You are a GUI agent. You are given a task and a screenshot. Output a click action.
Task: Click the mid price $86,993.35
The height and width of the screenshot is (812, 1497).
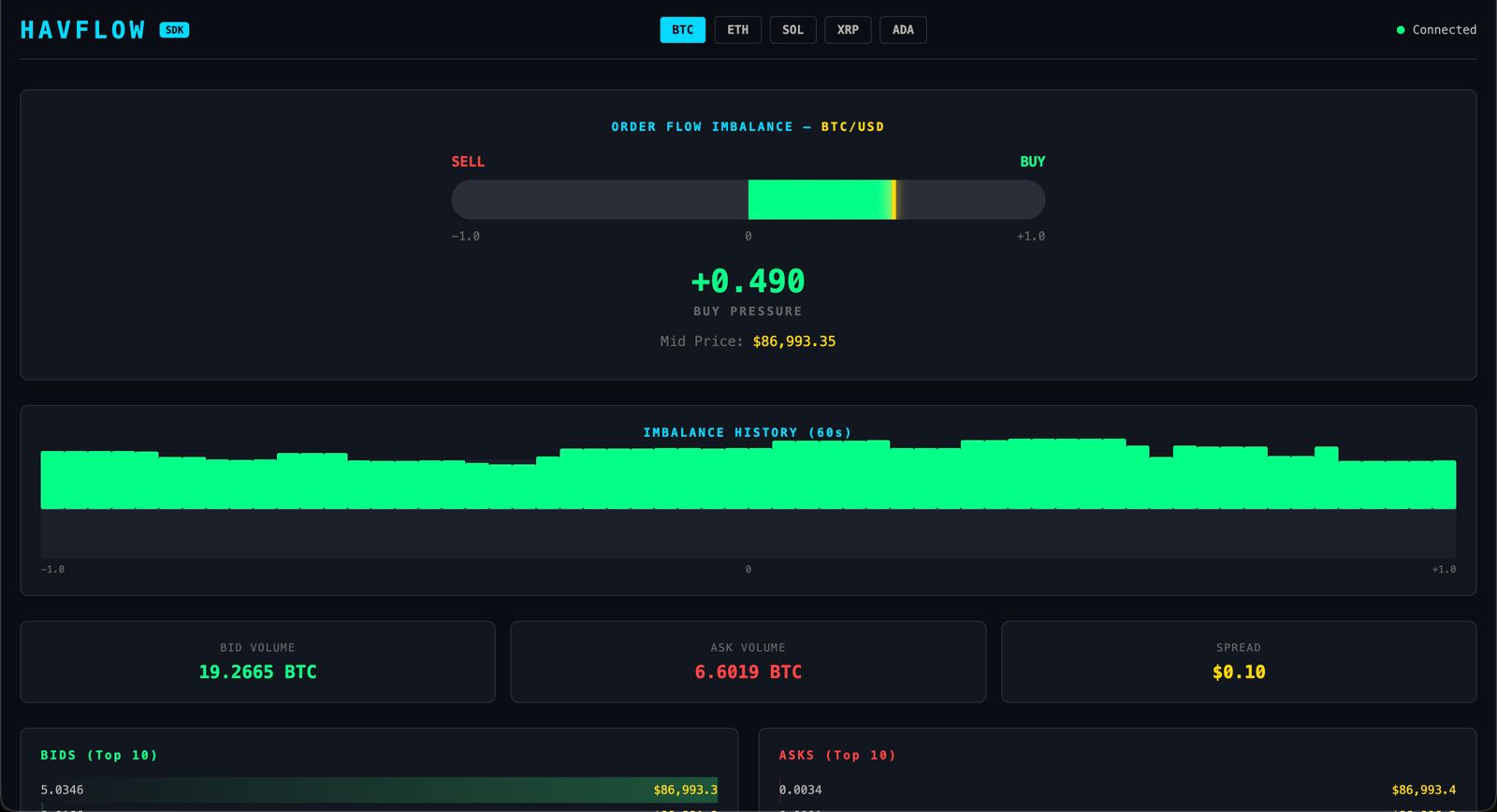point(794,341)
